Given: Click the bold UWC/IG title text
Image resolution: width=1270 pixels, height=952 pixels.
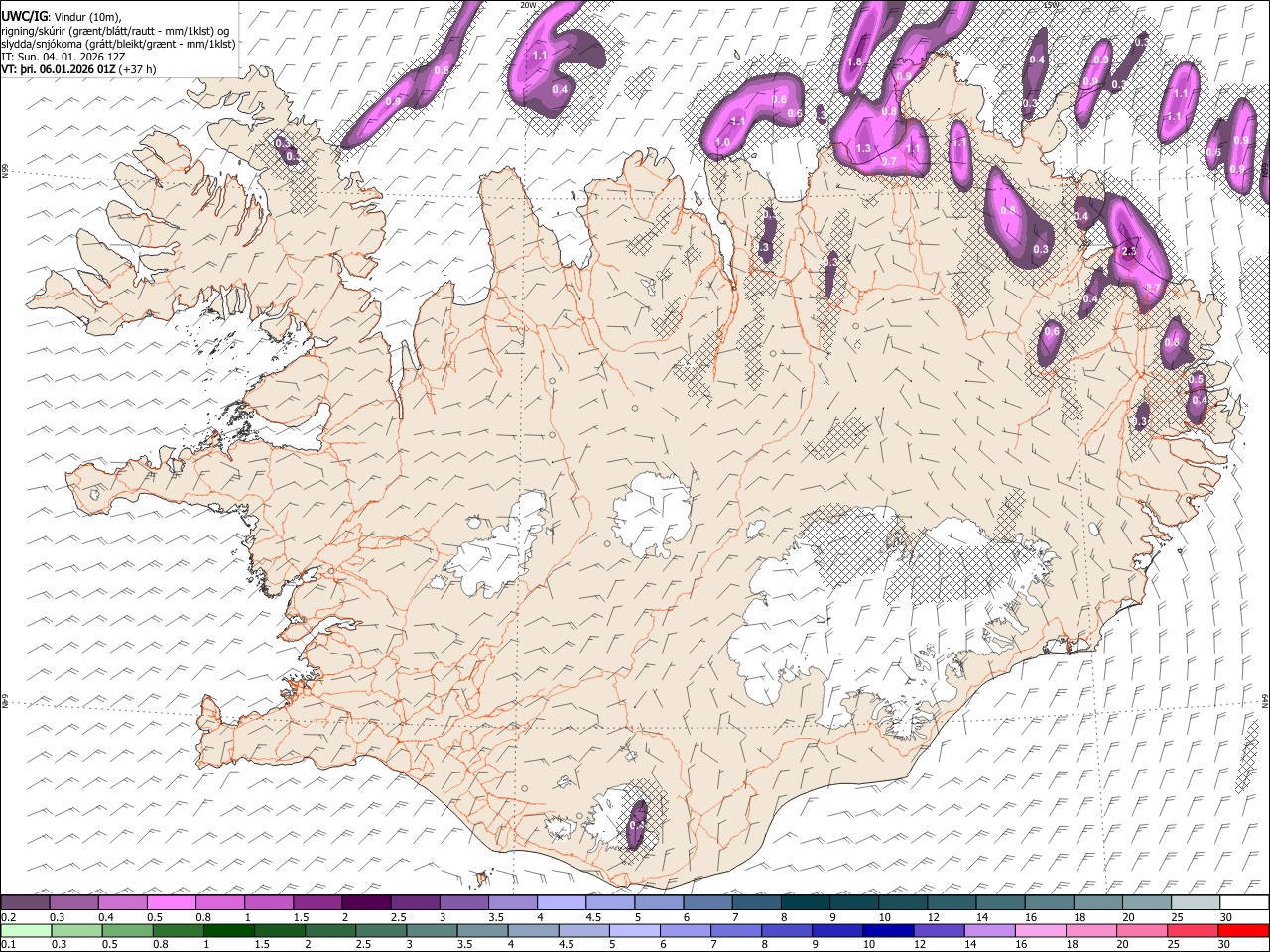Looking at the screenshot, I should tap(23, 16).
